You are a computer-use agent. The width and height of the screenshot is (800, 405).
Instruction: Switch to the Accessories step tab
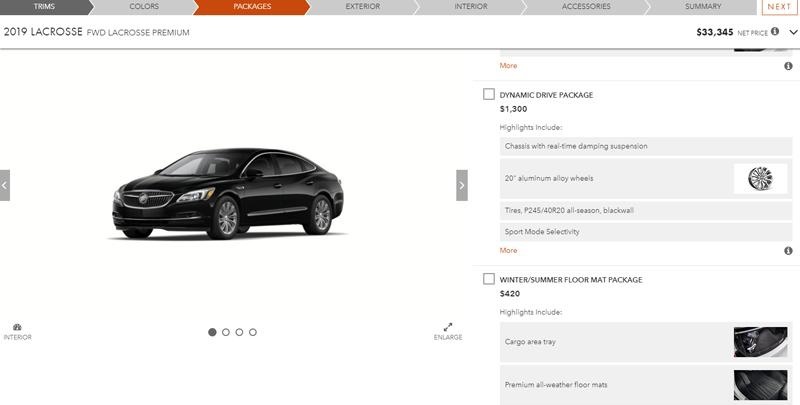tap(586, 7)
